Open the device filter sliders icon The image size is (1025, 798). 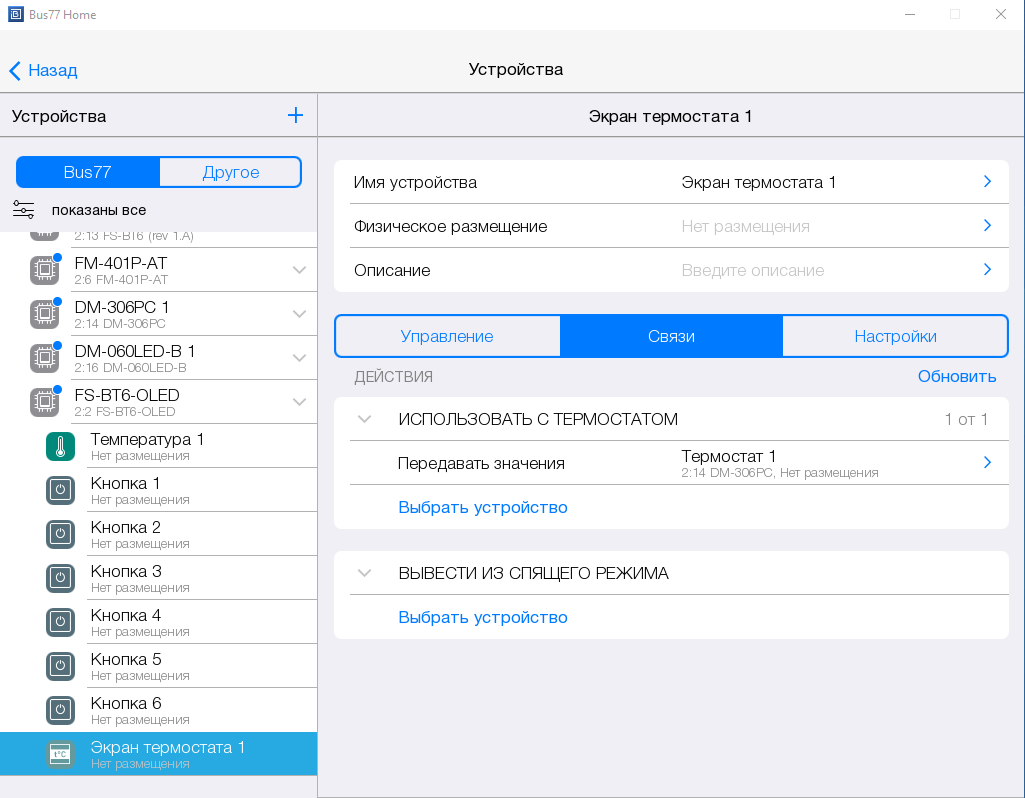click(x=24, y=210)
